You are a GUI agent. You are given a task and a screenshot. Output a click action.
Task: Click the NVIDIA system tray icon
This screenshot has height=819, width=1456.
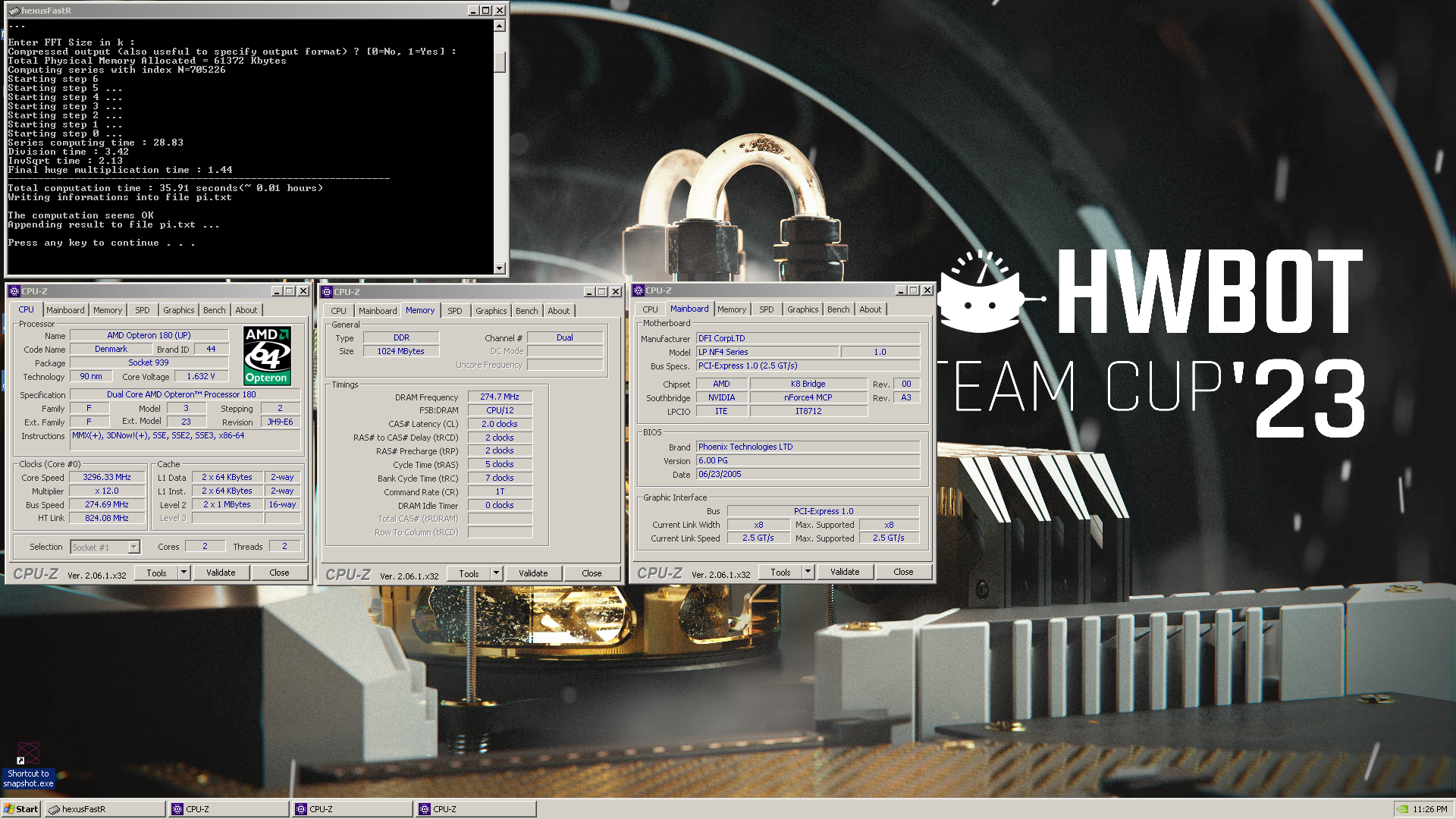coord(1403,809)
